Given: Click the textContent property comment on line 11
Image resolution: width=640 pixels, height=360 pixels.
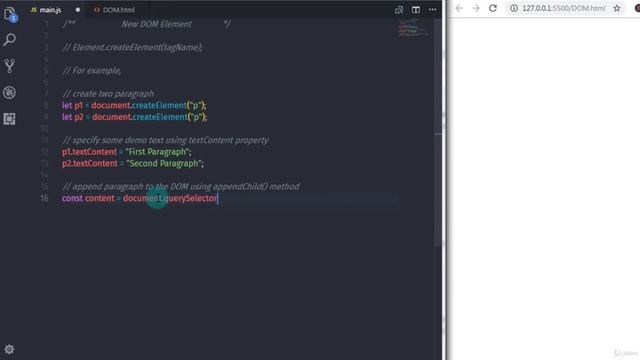Looking at the screenshot, I should point(165,140).
